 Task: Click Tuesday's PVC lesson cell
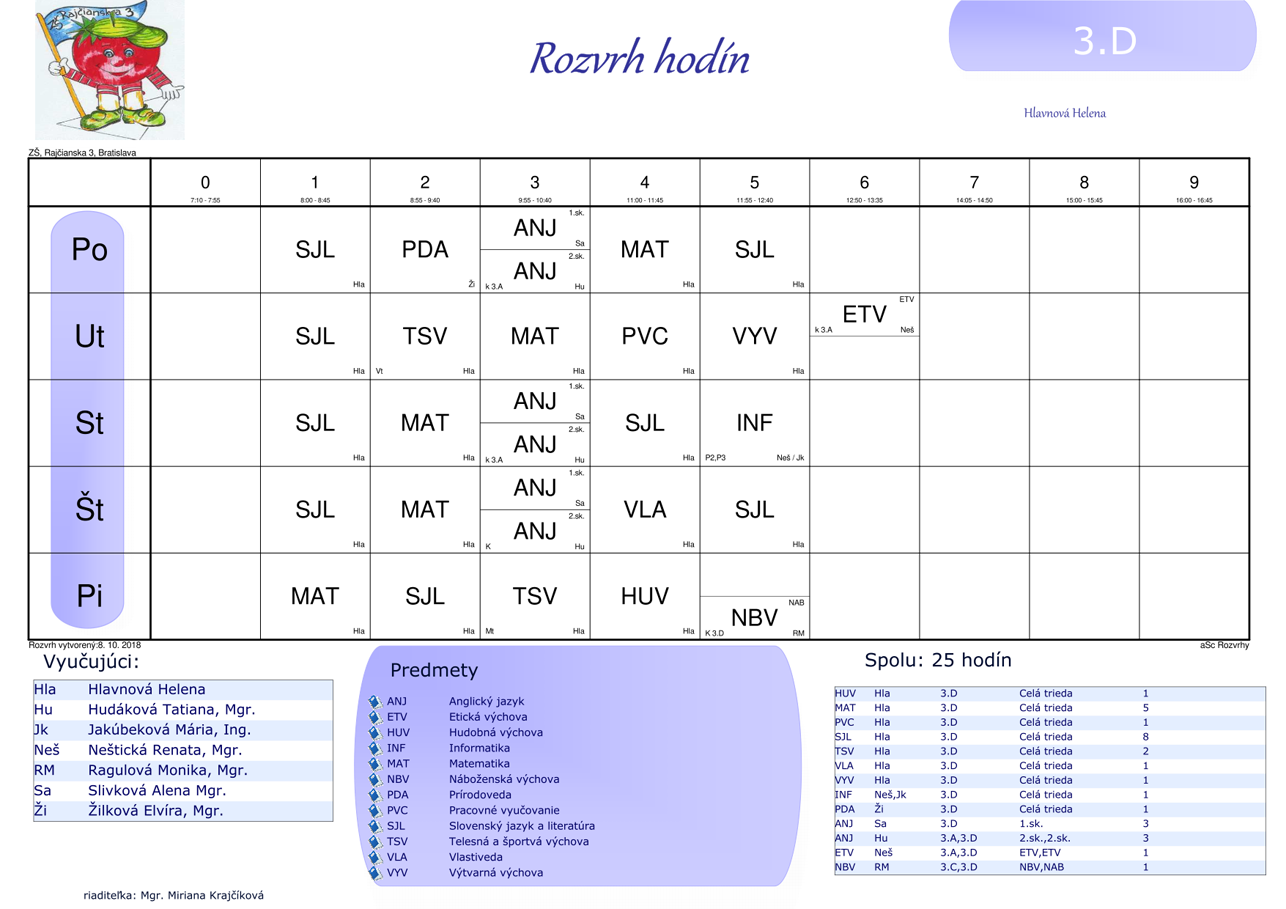645,337
